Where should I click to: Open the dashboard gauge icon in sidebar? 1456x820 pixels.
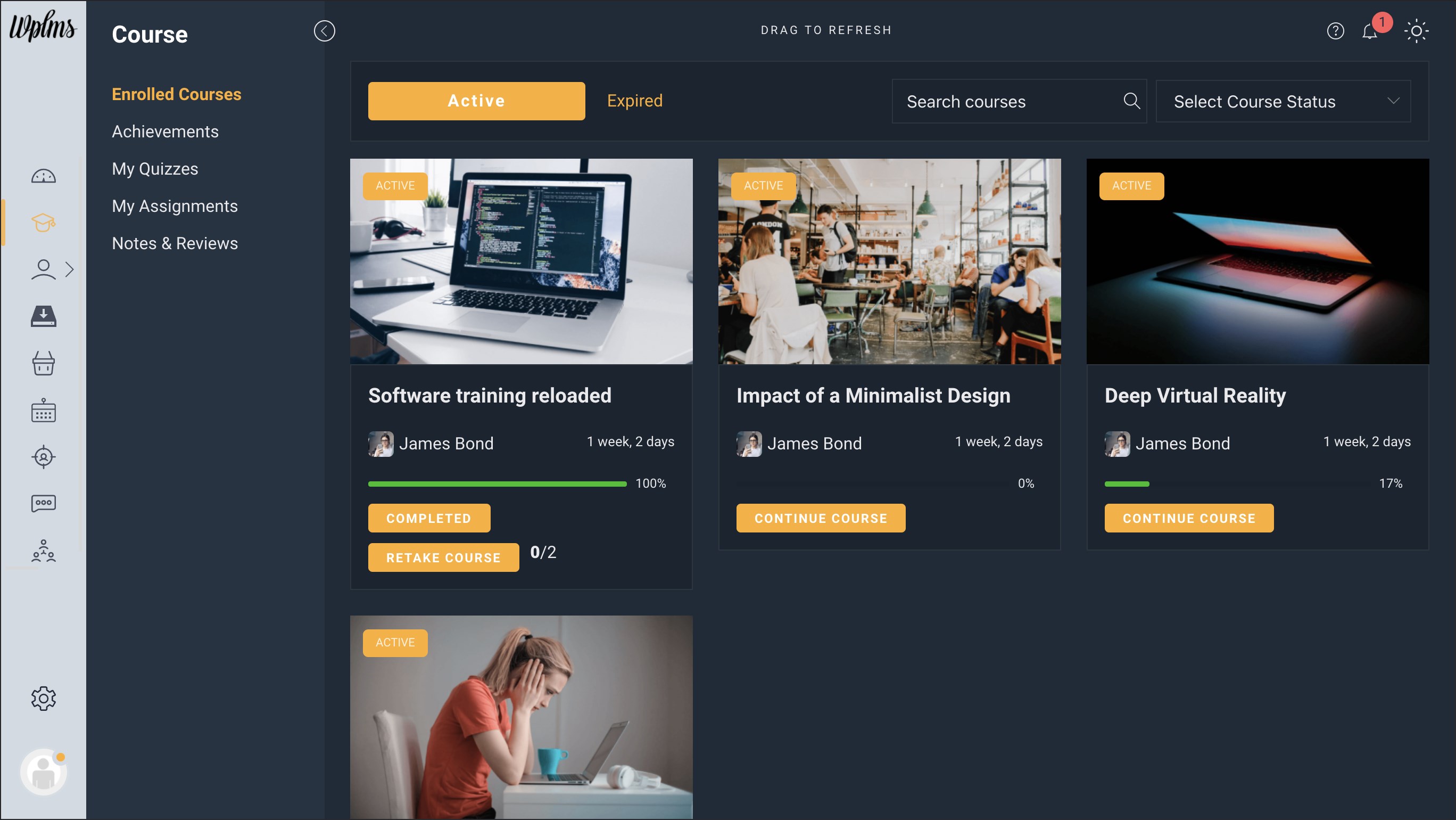(x=43, y=176)
